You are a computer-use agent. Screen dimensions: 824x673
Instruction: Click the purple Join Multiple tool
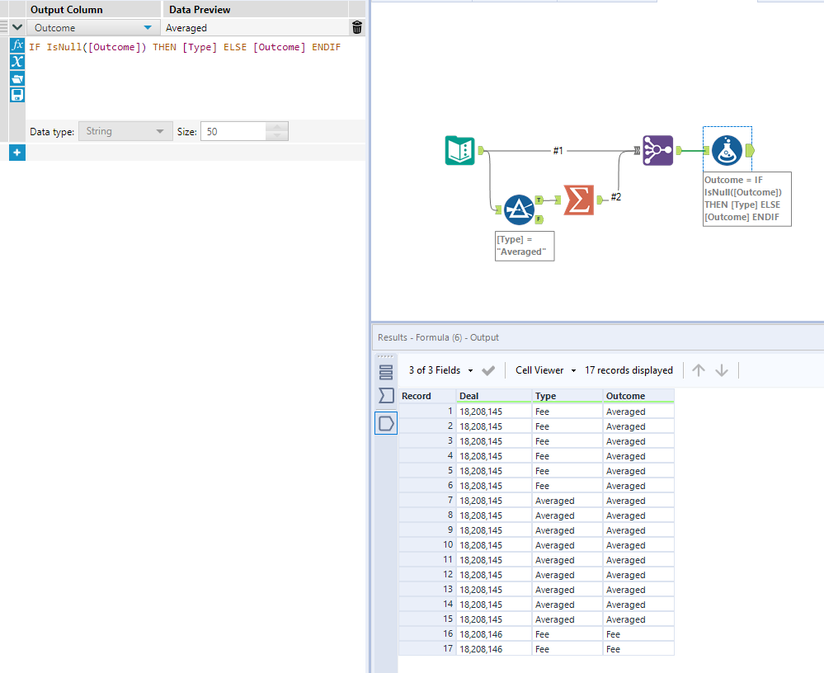coord(657,151)
